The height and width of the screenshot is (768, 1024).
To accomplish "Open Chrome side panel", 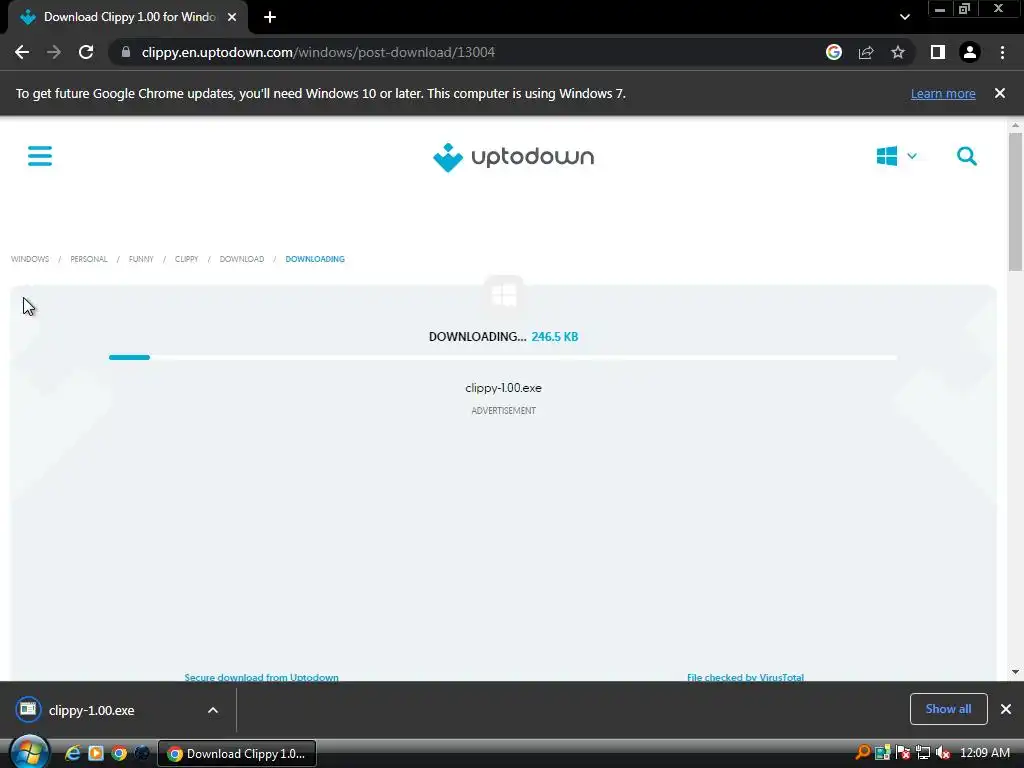I will click(x=937, y=52).
